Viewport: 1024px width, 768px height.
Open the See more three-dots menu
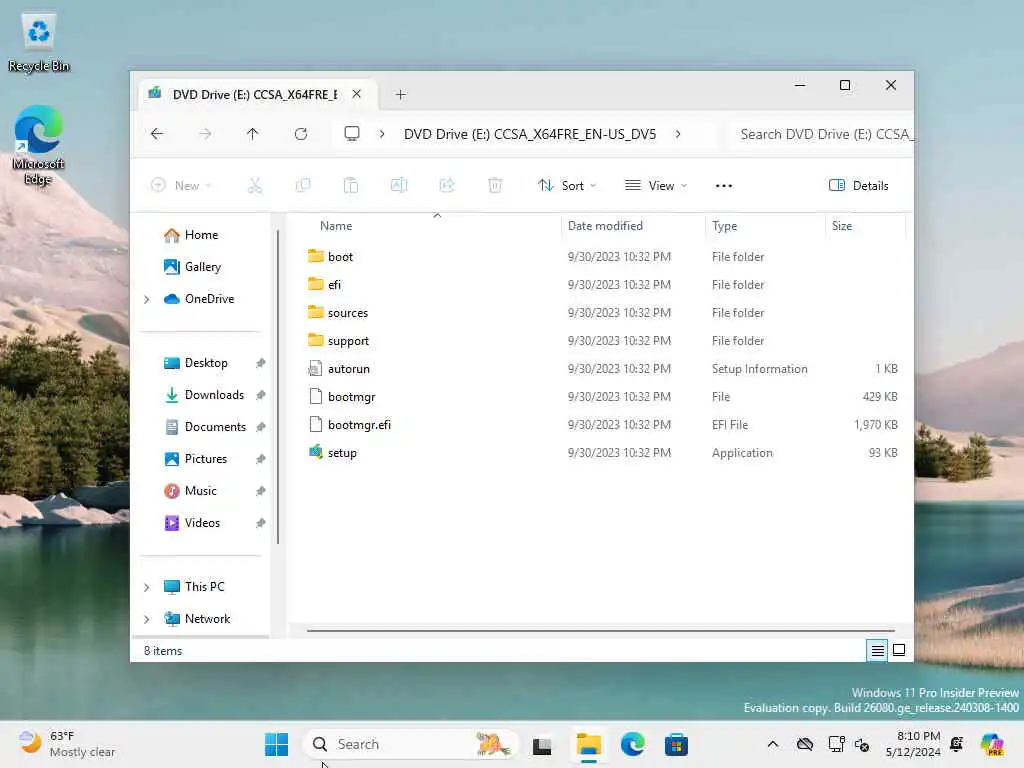click(x=724, y=186)
